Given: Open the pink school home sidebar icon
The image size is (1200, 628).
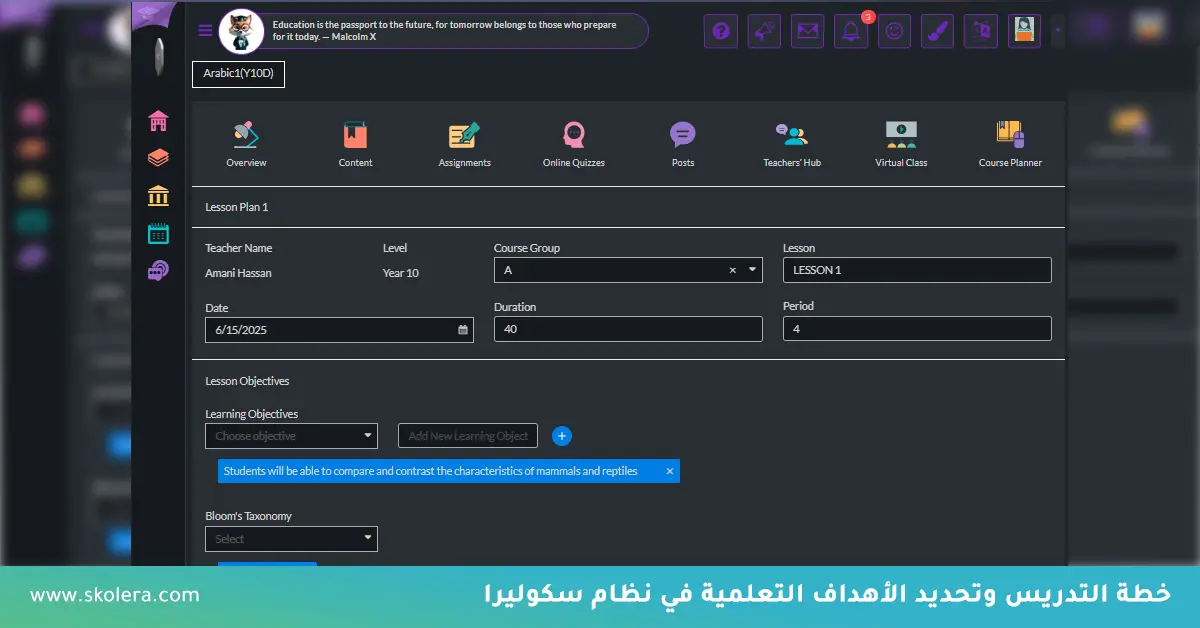Looking at the screenshot, I should (158, 121).
